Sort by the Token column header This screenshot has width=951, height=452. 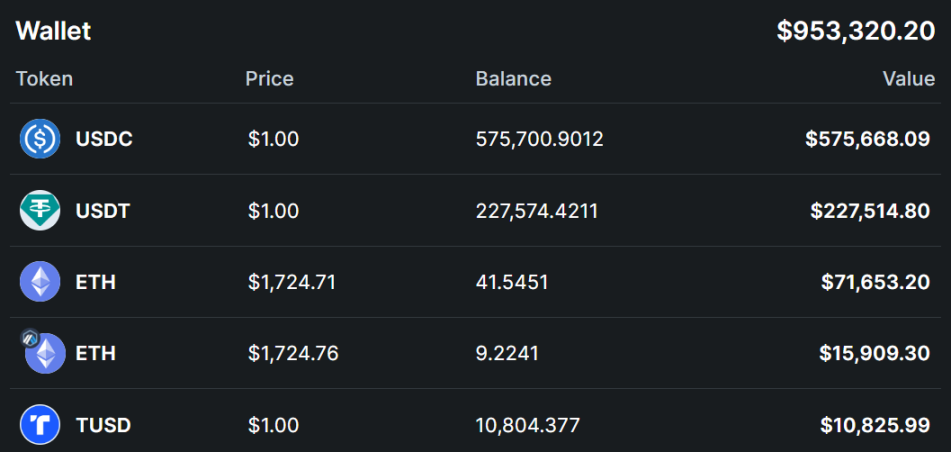click(x=44, y=79)
